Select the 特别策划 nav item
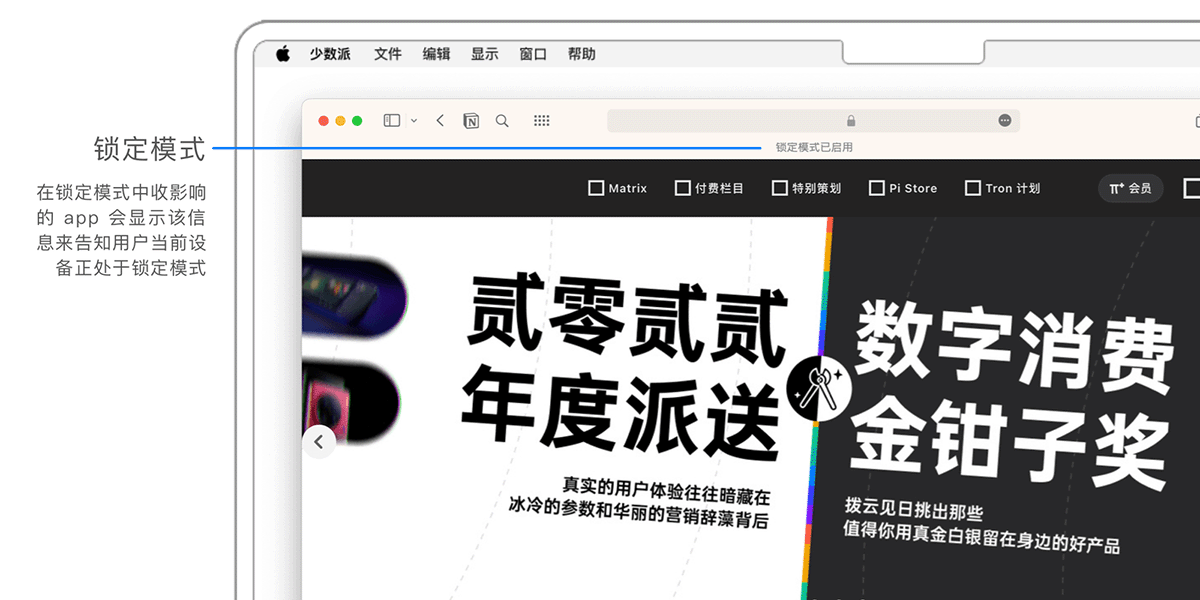Screen dimensions: 1200x600 [x=806, y=188]
